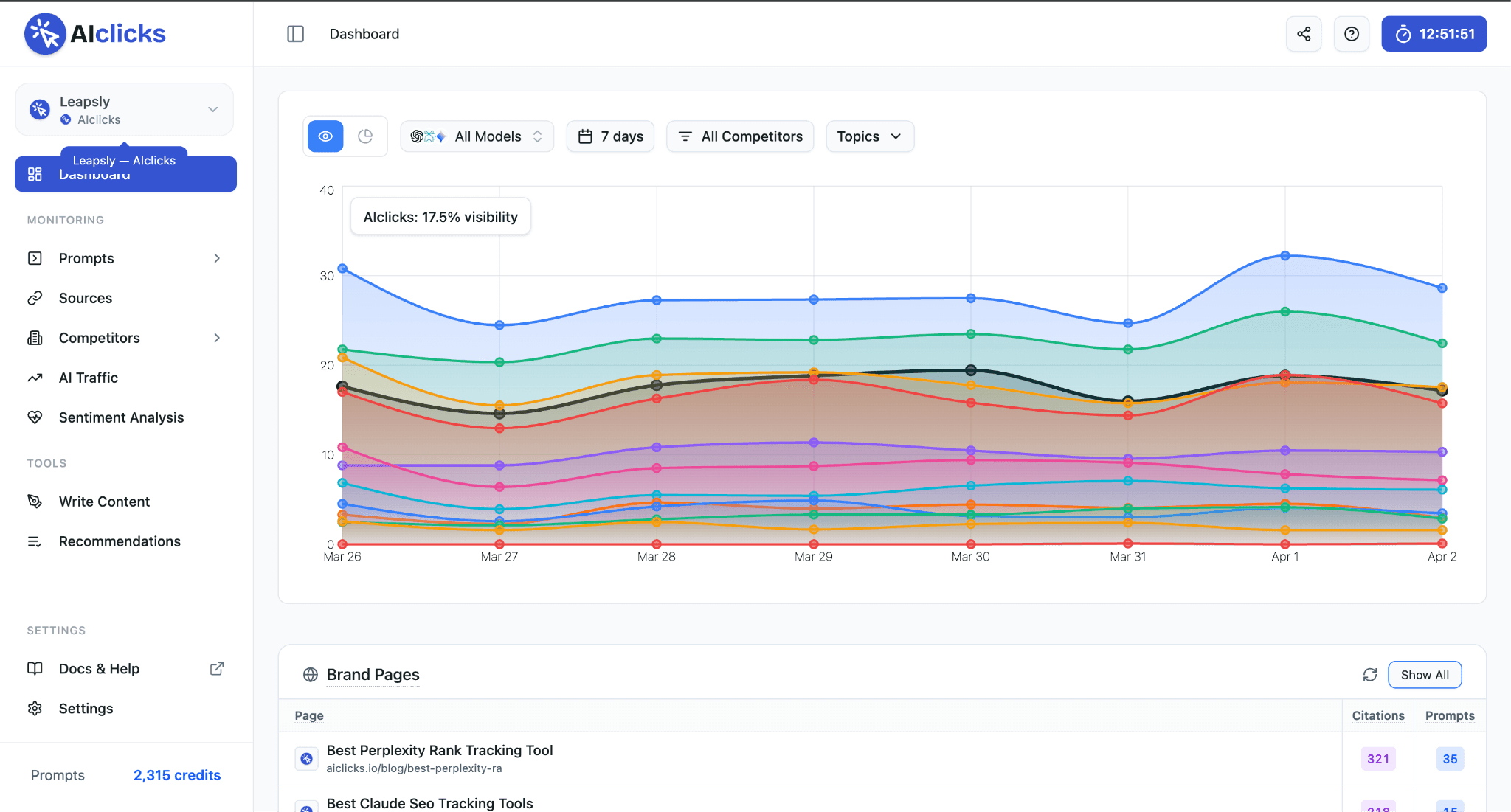The image size is (1511, 812).
Task: Click the AIclicks logo
Action: click(x=95, y=34)
